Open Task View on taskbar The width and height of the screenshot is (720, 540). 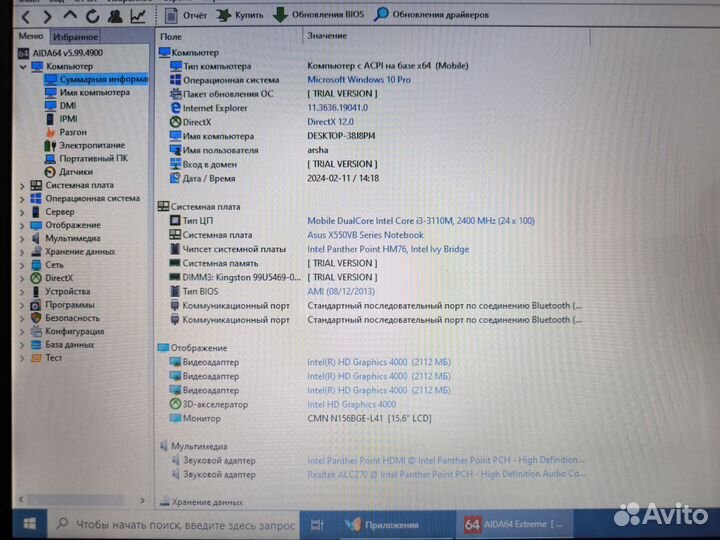point(318,524)
